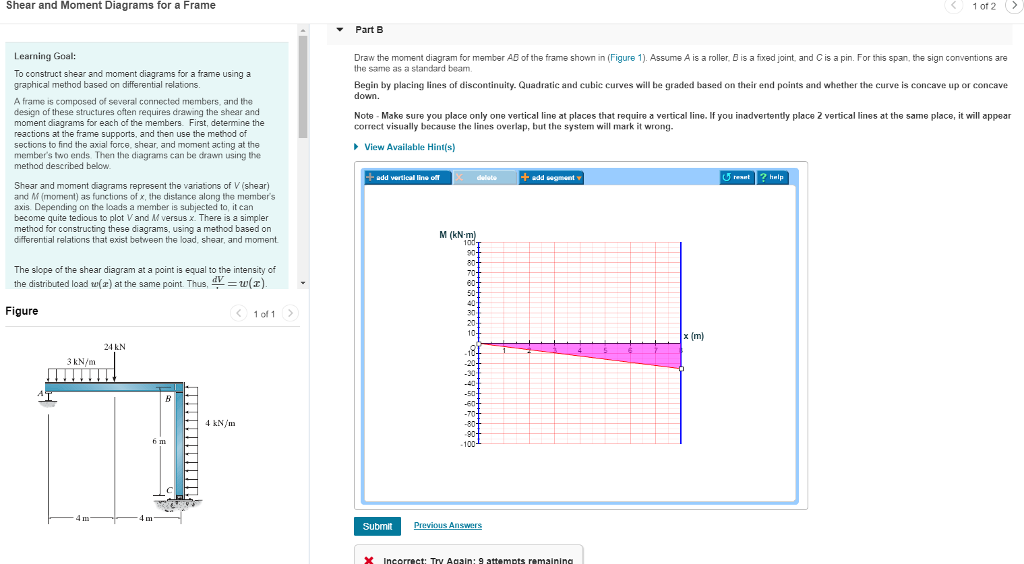Click the Learning Goal panel scrollbar
The height and width of the screenshot is (564, 1024).
pos(302,86)
